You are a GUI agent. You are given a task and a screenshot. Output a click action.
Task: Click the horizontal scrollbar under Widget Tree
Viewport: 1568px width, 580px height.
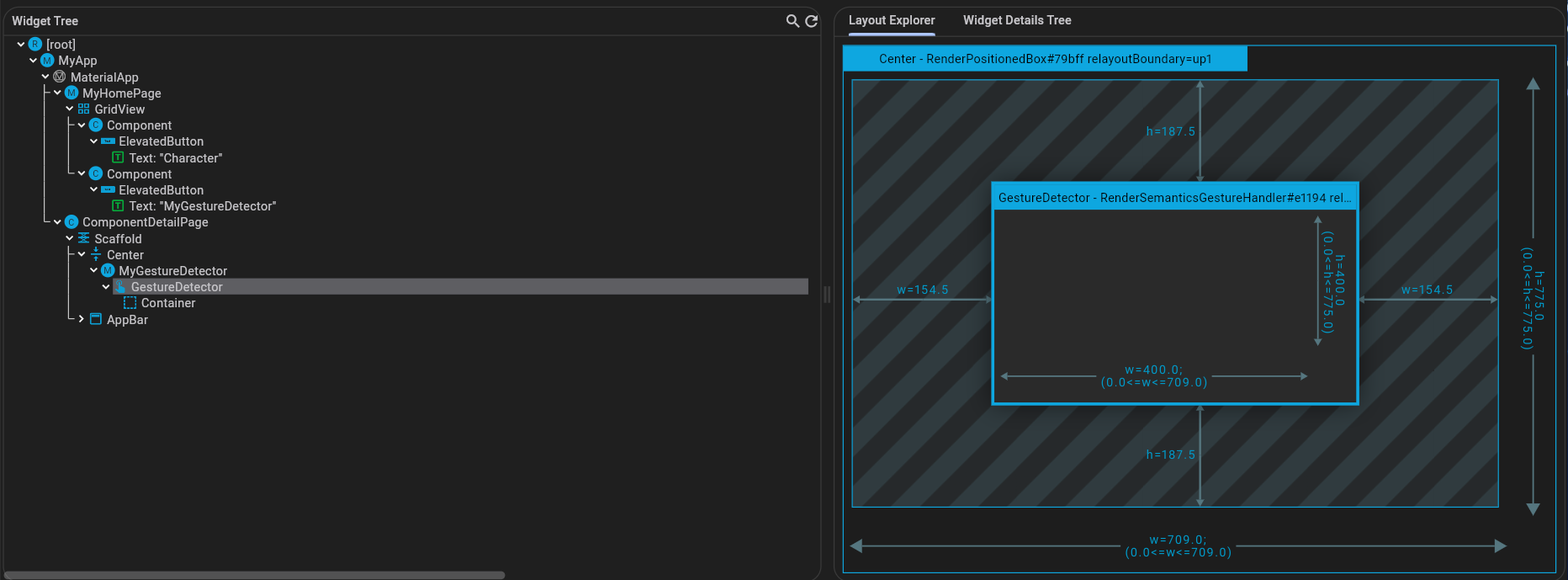point(254,575)
